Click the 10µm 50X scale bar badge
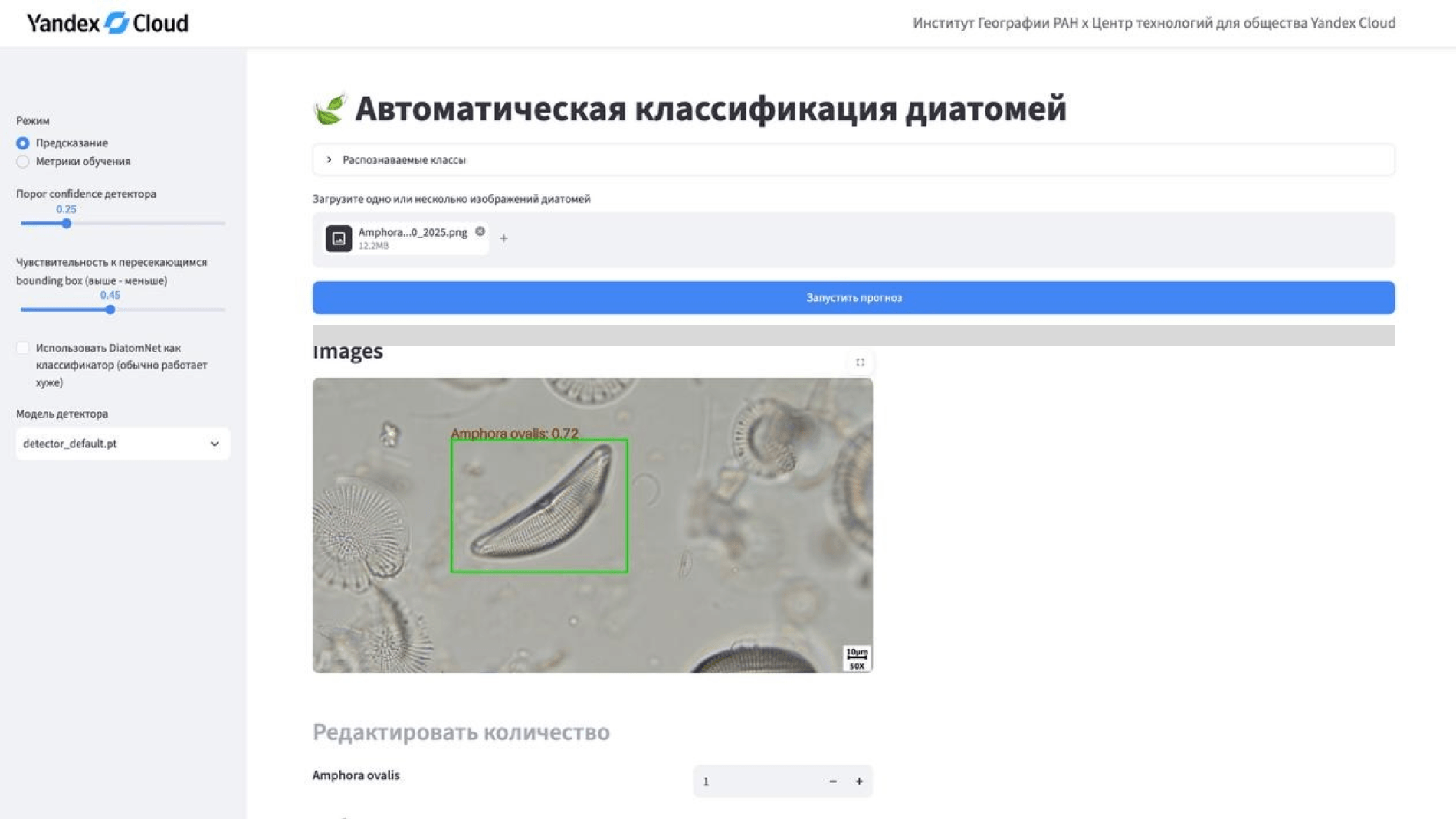The width and height of the screenshot is (1456, 819). point(857,658)
